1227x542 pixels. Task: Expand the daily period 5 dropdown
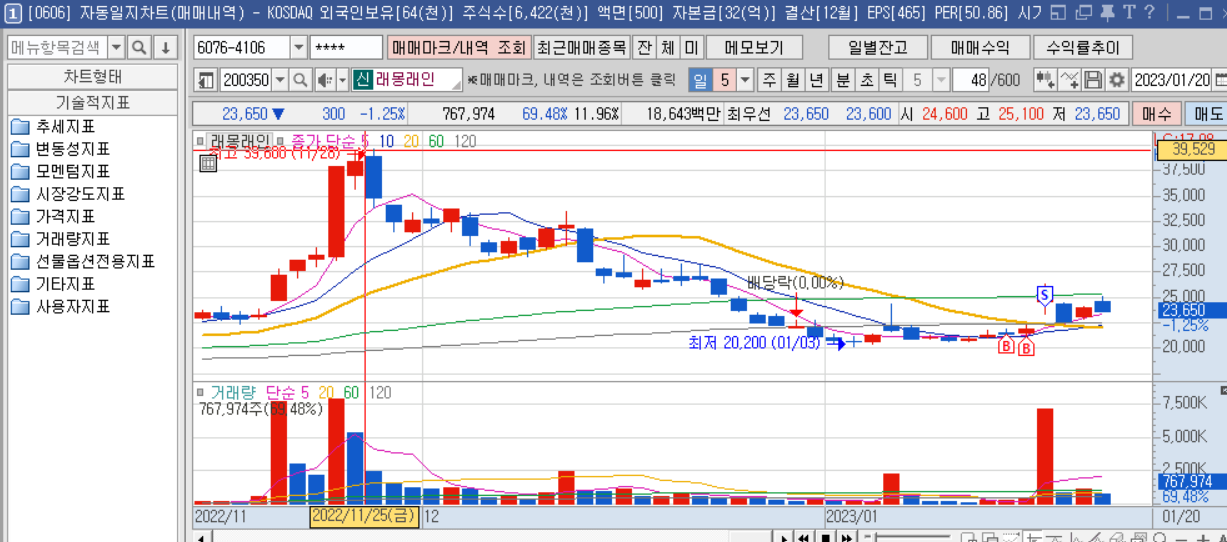pos(745,80)
